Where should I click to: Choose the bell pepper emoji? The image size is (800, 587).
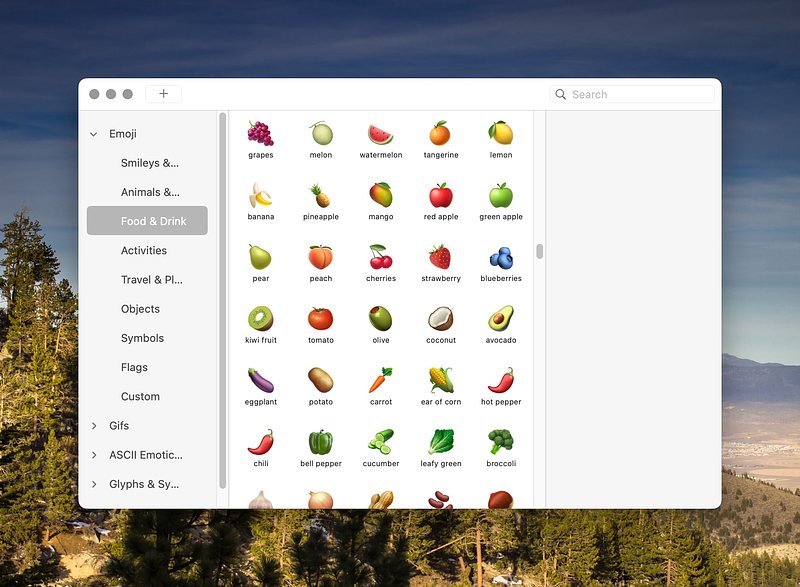click(321, 442)
